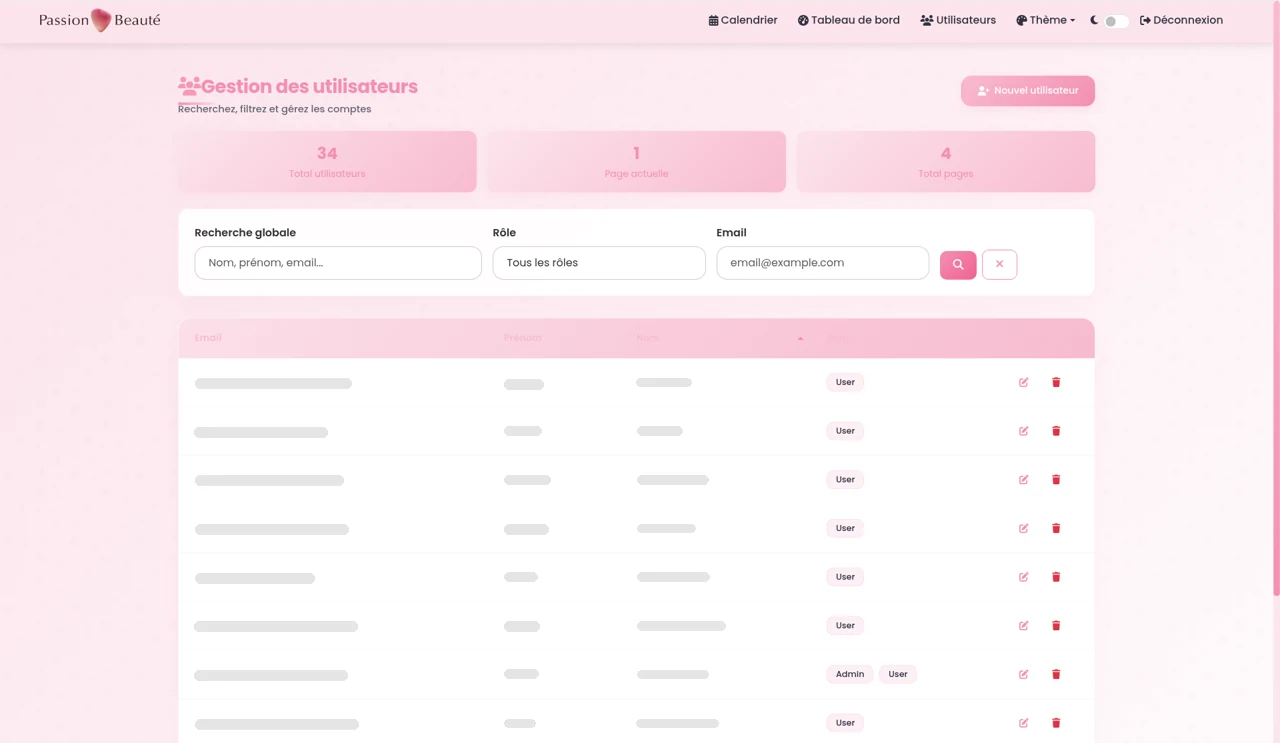Click the Déconnexion link
1280x743 pixels.
(1182, 20)
